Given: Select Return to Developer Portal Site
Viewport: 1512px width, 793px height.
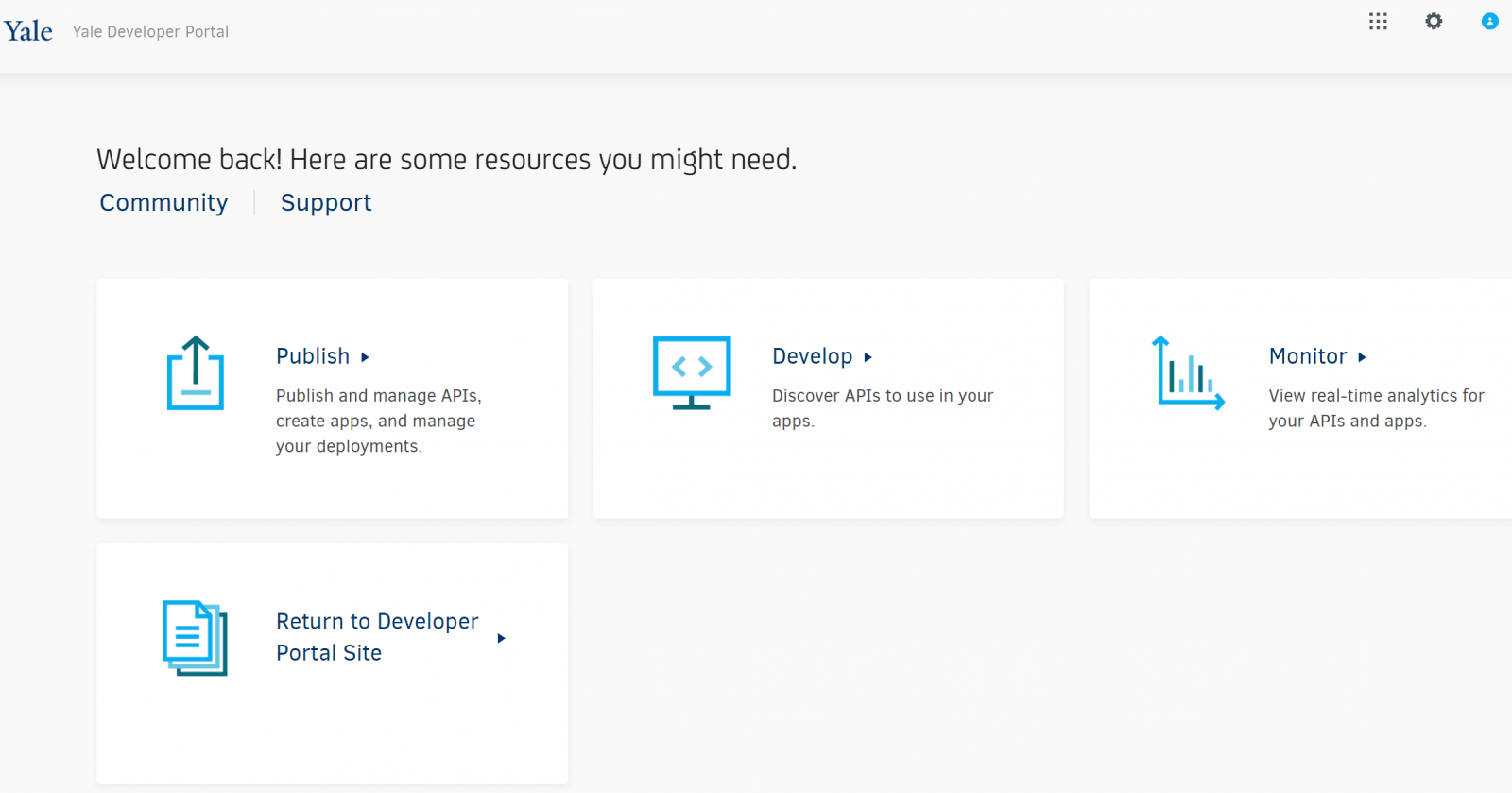Looking at the screenshot, I should coord(376,637).
